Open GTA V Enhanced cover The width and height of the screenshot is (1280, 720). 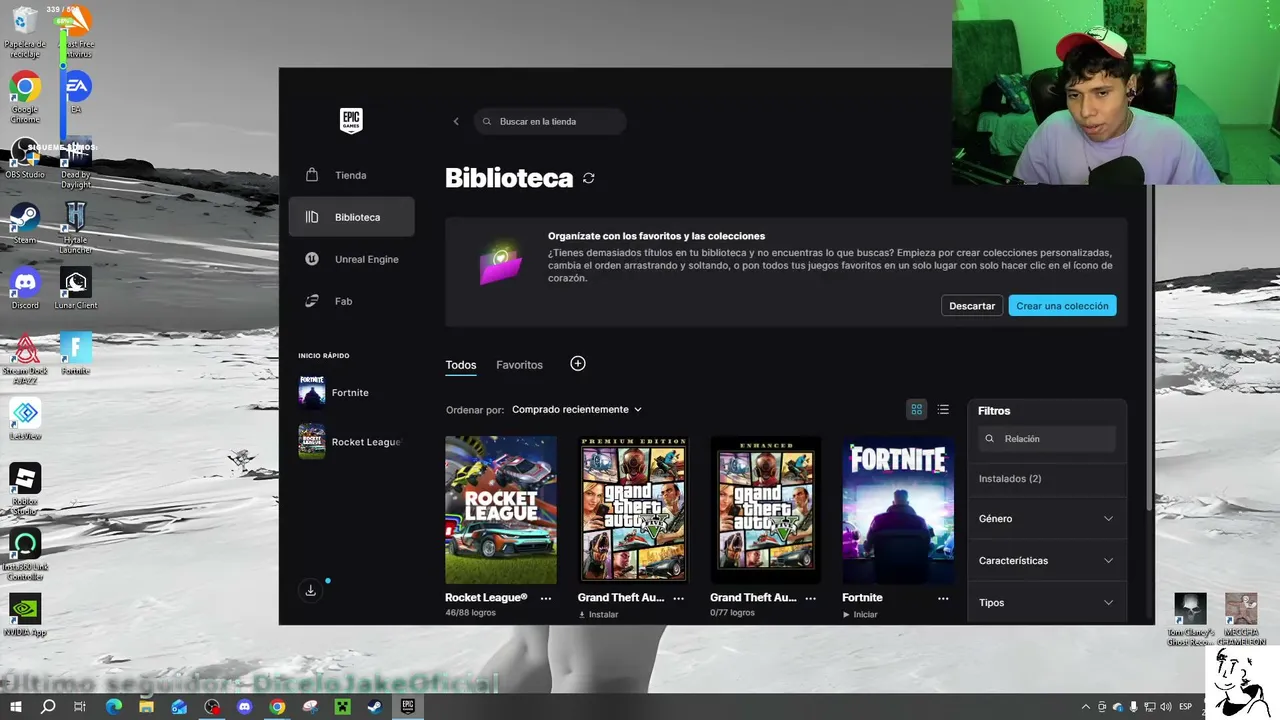point(766,510)
